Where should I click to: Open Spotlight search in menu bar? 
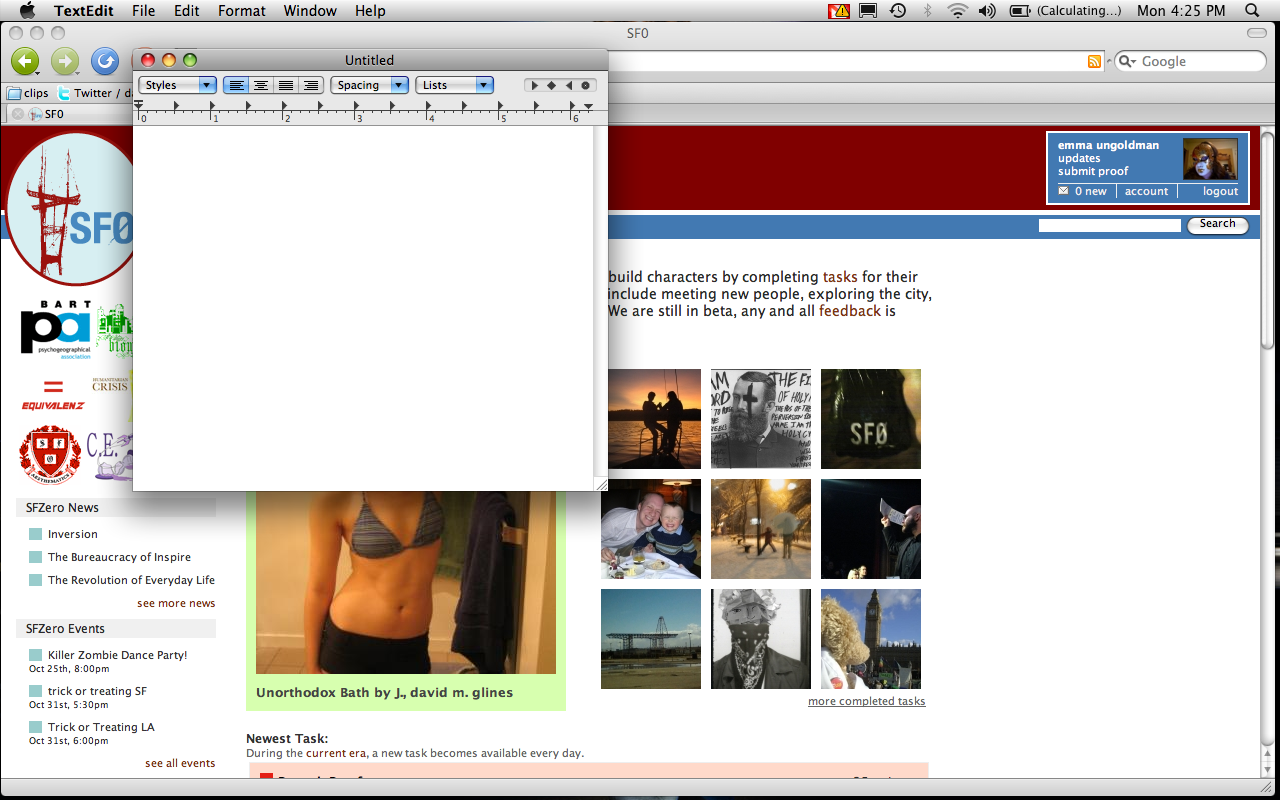pyautogui.click(x=1252, y=11)
